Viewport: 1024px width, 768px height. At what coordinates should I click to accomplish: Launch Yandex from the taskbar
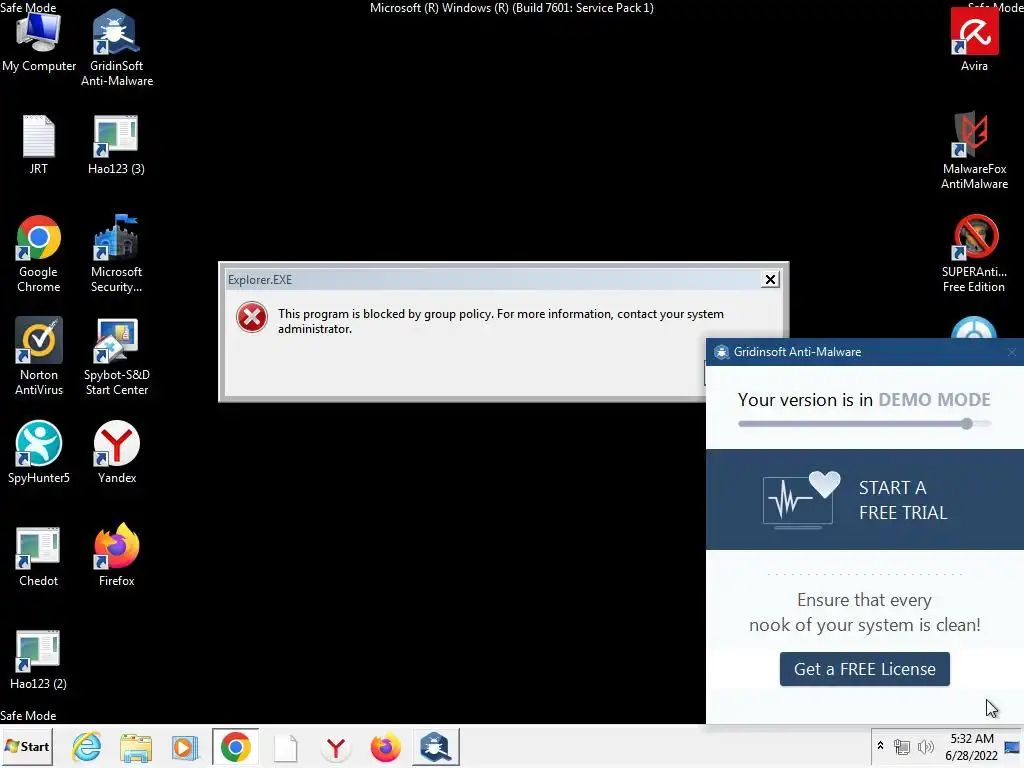(x=336, y=747)
